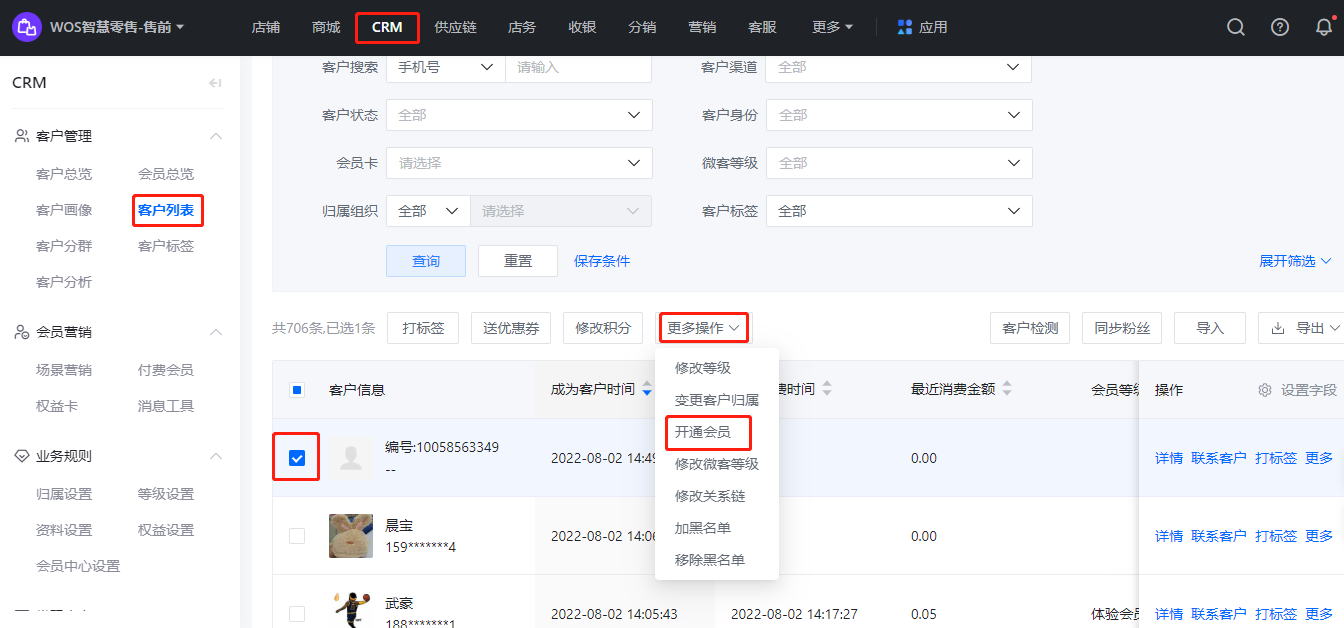Collapse the CRM sidebar with arrow icon
This screenshot has height=628, width=1344.
(x=215, y=83)
